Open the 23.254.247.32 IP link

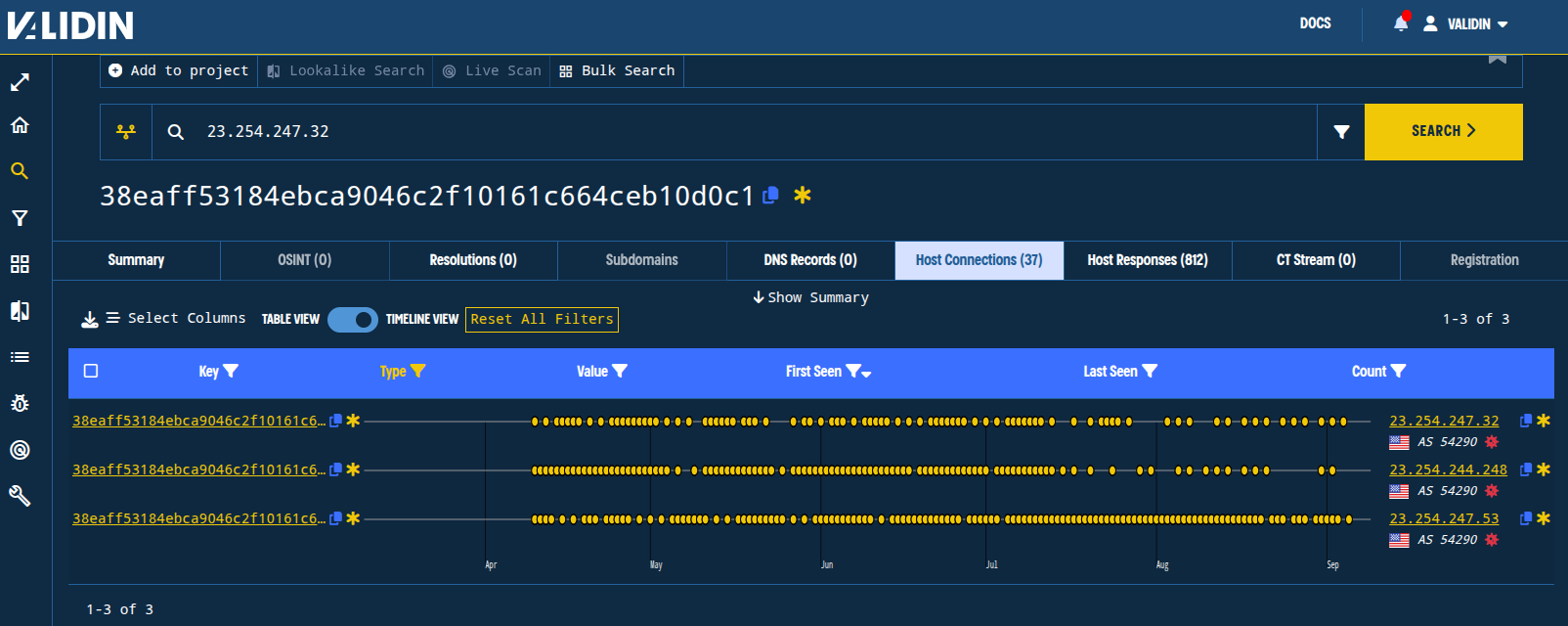coord(1444,421)
